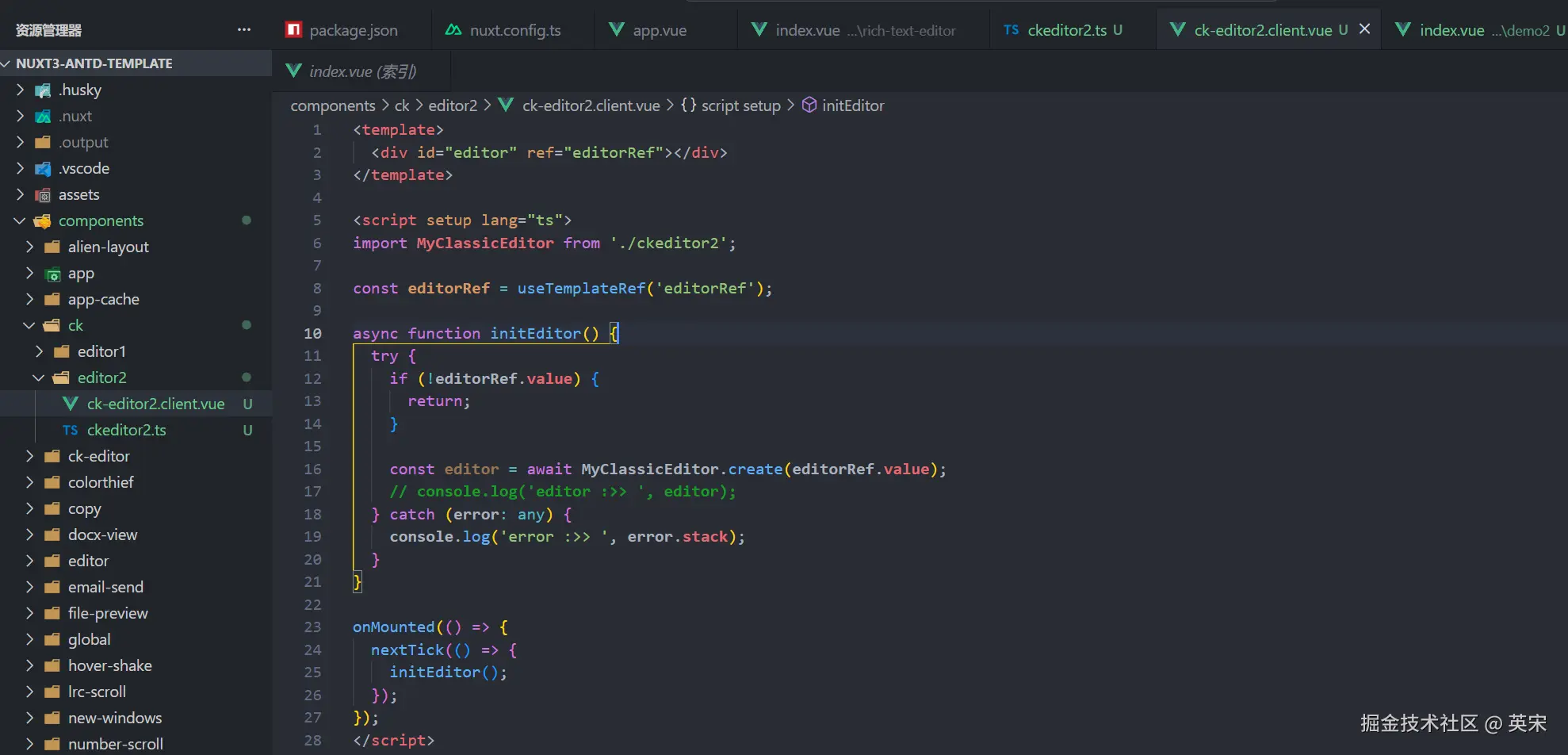The width and height of the screenshot is (1568, 755).
Task: Select the index.vue (索引) tab
Action: [361, 71]
